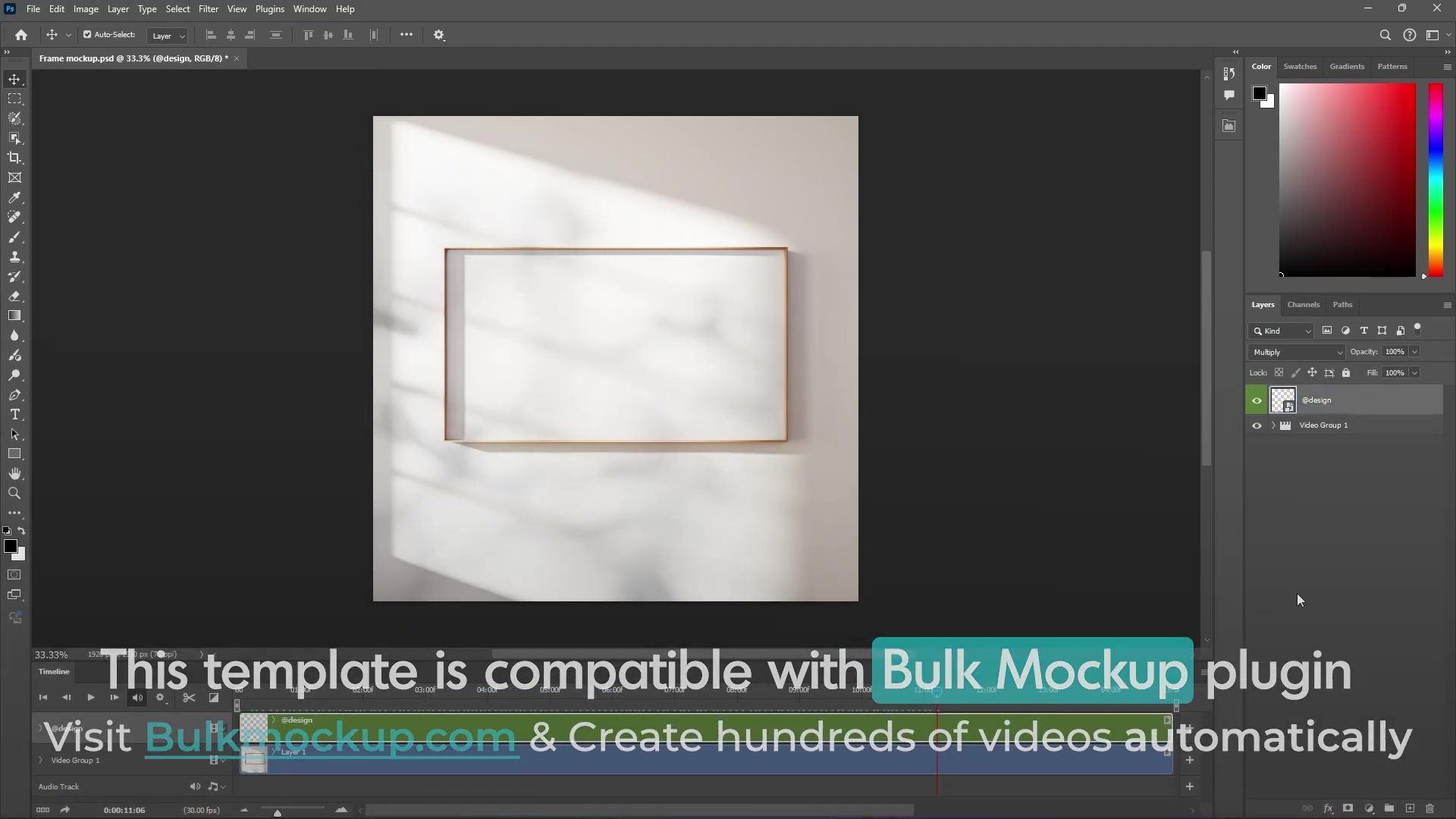Select the Clone Stamp tool

click(14, 256)
